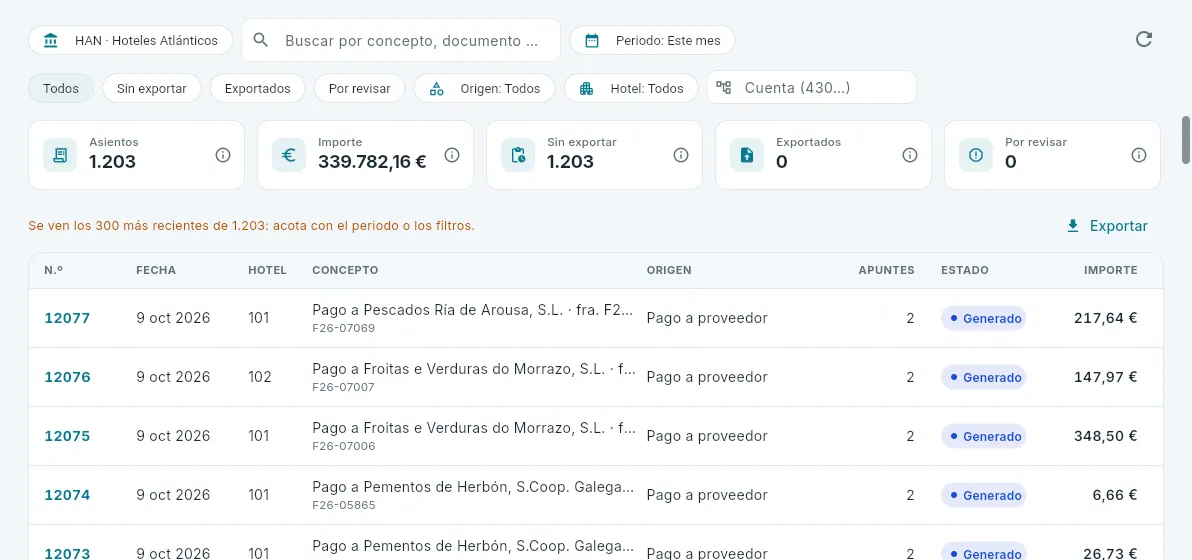Click the download icon next to Exportar
Viewport: 1192px width, 560px height.
(1073, 226)
